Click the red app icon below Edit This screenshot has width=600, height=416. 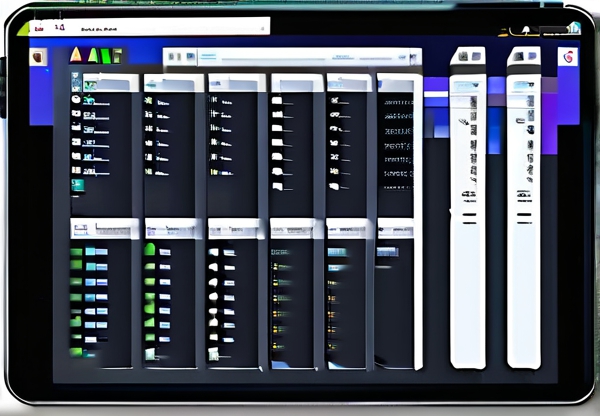tap(39, 58)
